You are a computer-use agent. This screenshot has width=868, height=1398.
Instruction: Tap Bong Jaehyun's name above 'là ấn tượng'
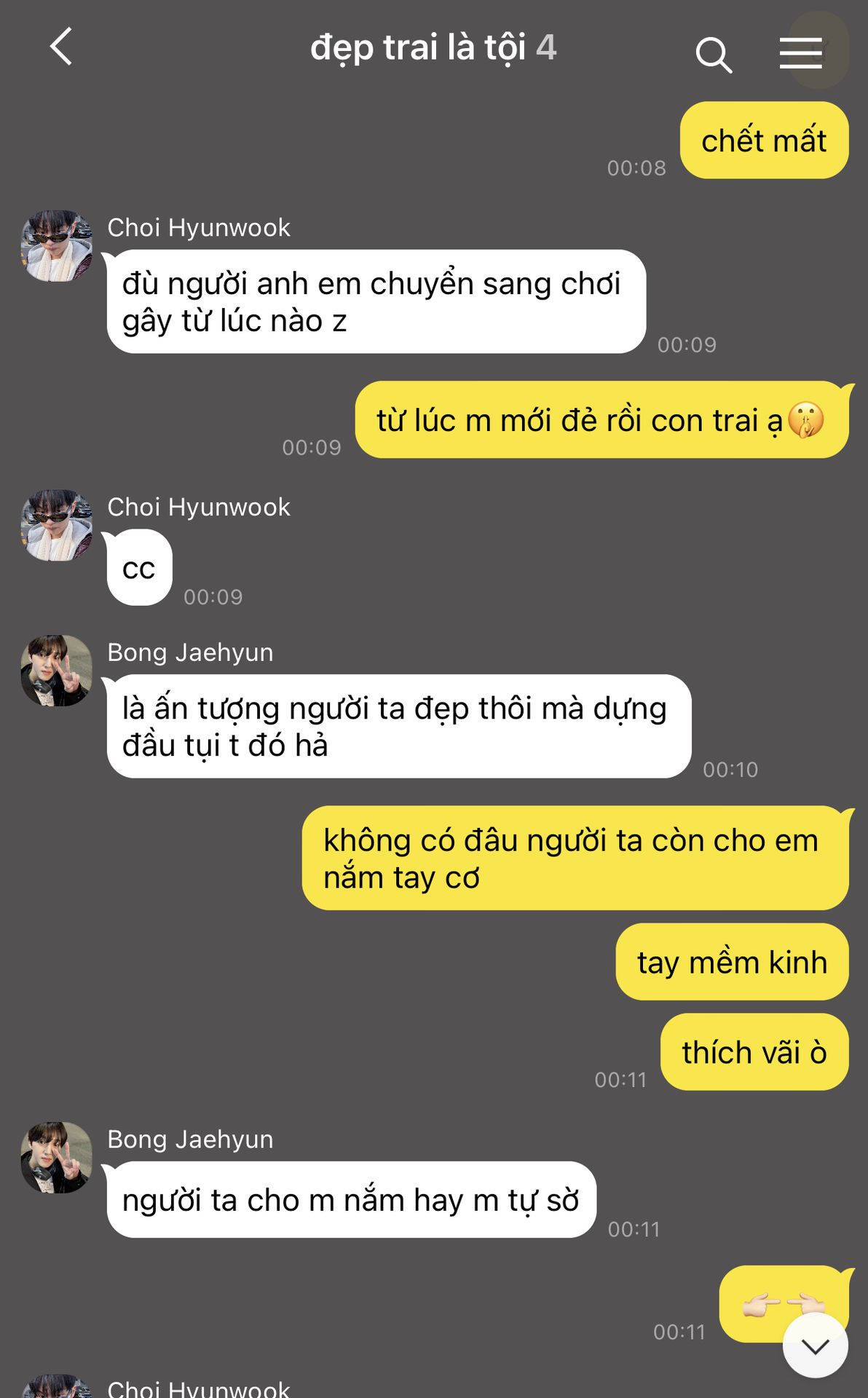[190, 652]
